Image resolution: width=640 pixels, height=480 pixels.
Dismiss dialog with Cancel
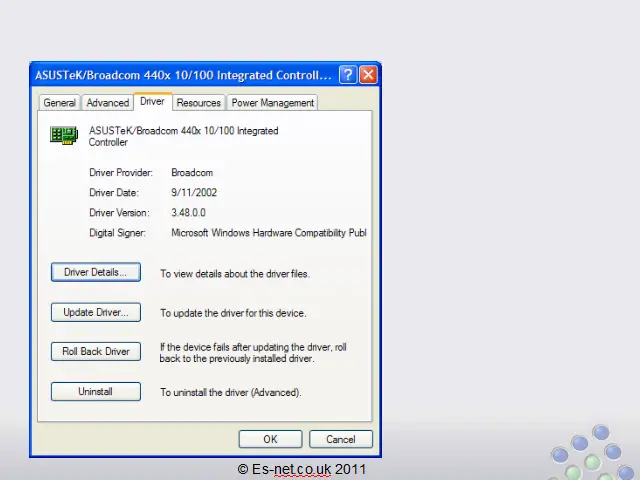coord(341,439)
